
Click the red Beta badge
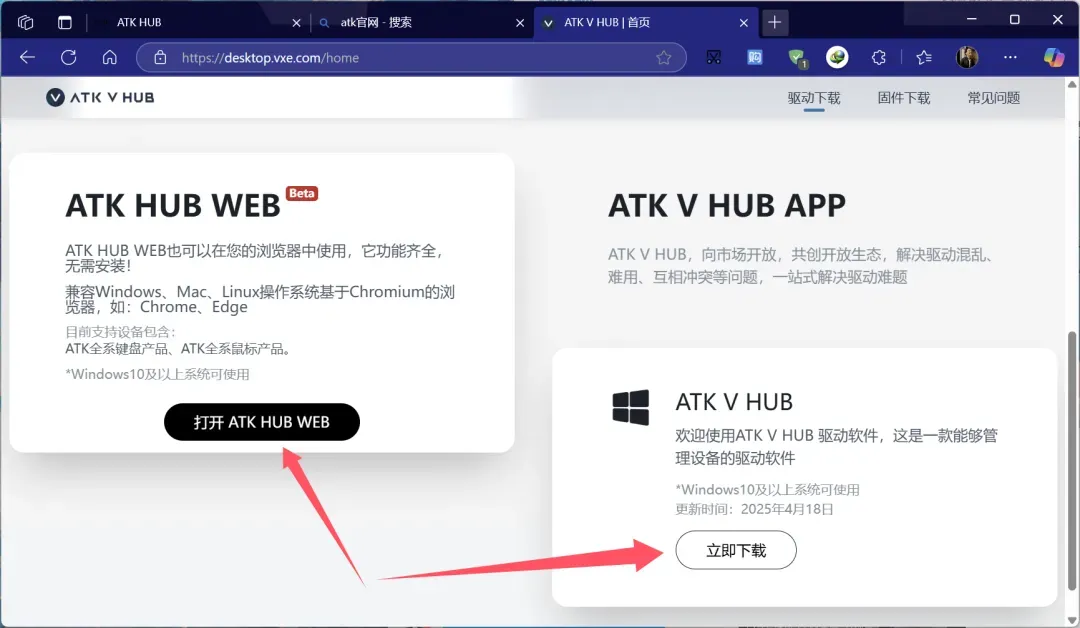pyautogui.click(x=302, y=193)
